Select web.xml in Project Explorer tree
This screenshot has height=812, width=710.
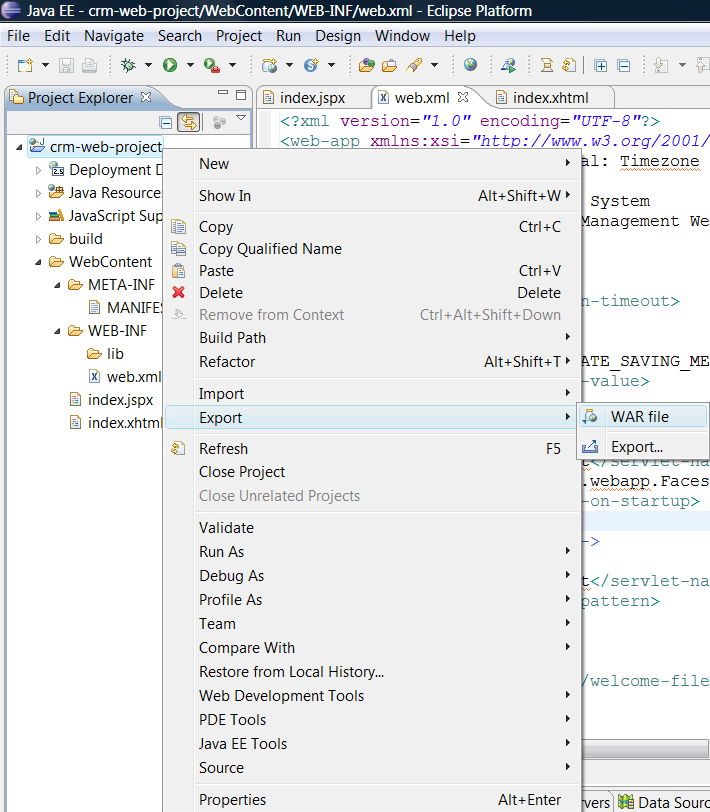125,376
